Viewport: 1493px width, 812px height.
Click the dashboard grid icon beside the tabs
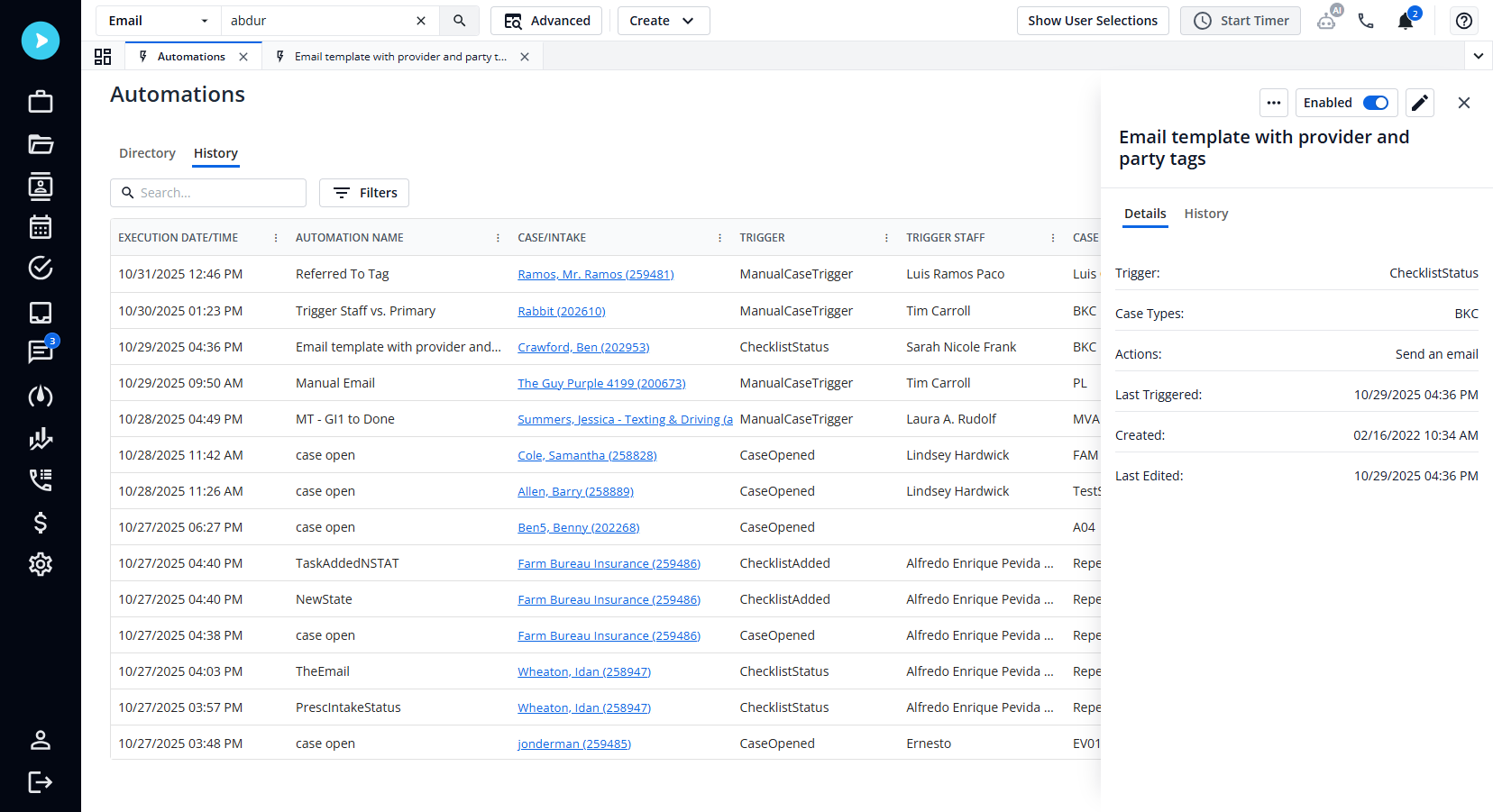pos(103,56)
